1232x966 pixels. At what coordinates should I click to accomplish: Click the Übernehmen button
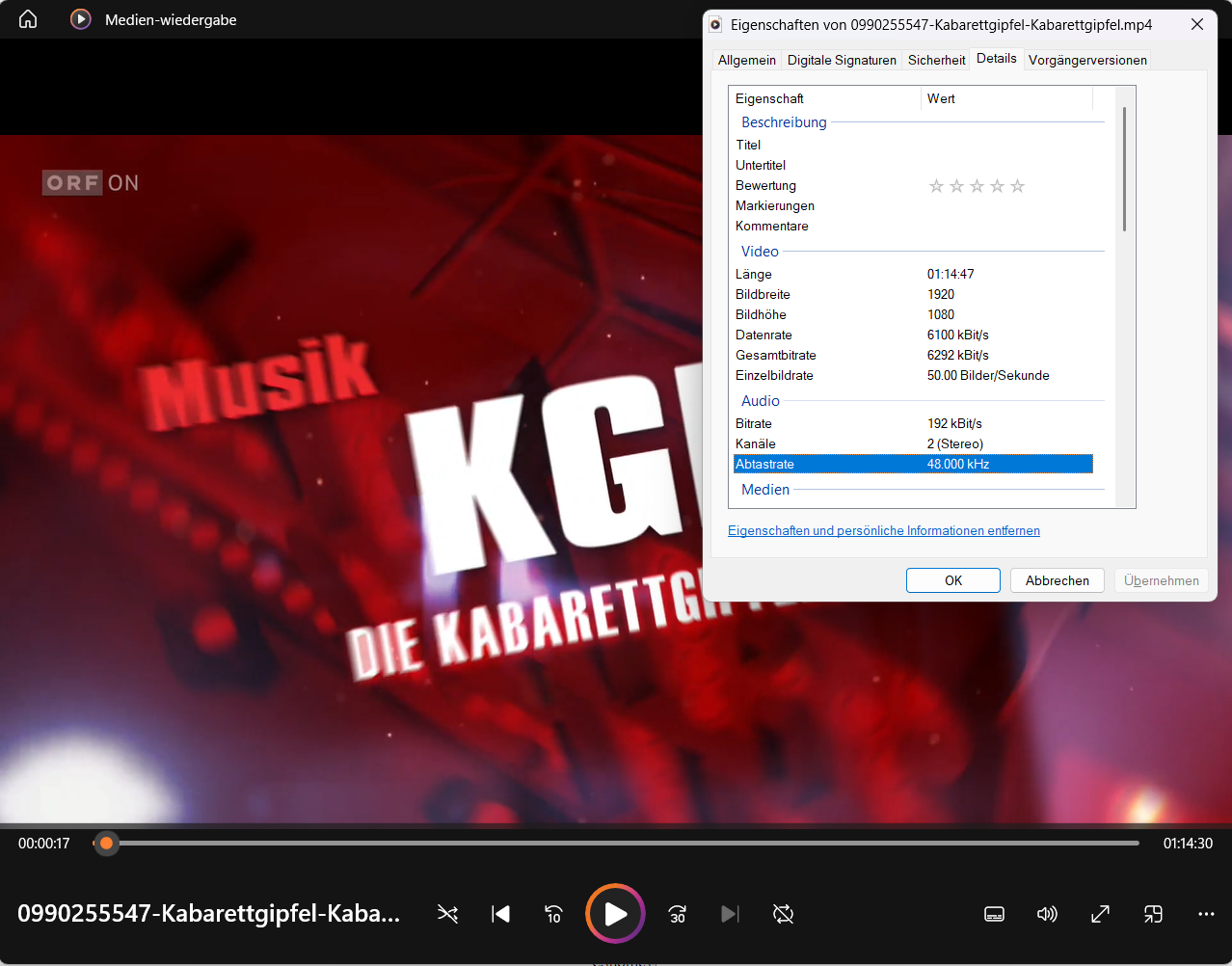[x=1162, y=580]
